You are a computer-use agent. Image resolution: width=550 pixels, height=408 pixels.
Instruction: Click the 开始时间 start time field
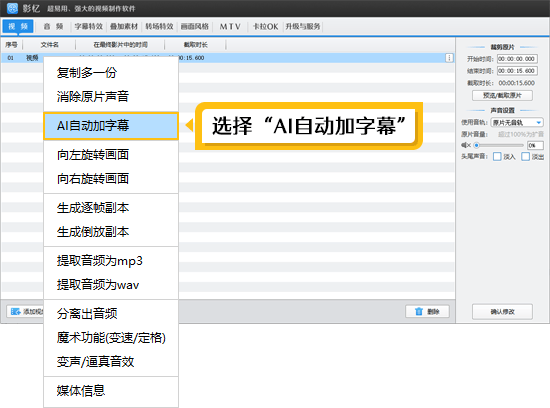[517, 59]
